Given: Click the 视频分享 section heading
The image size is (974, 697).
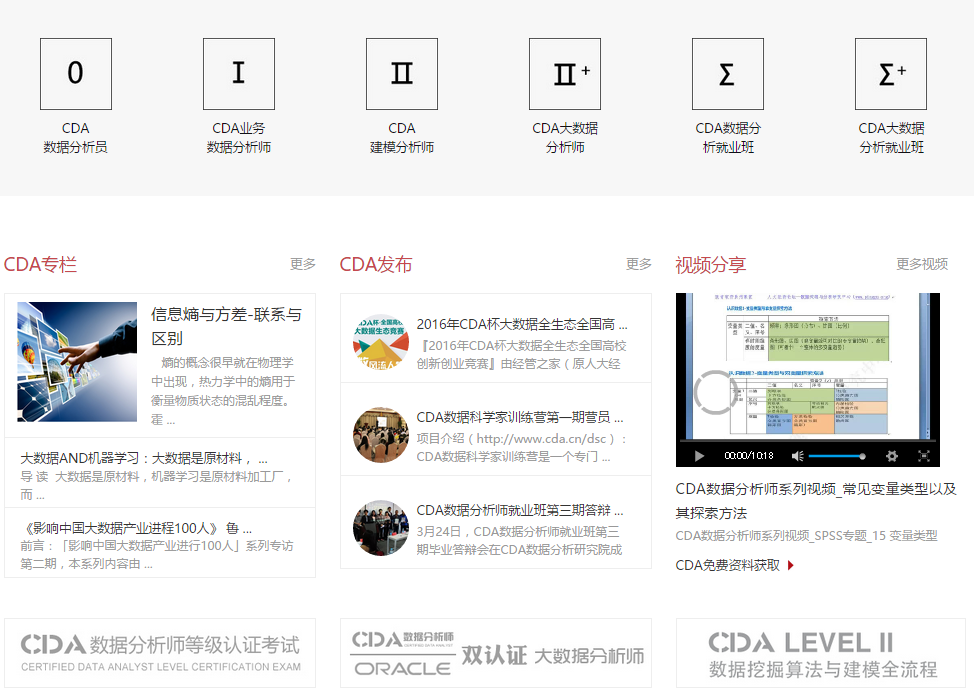Looking at the screenshot, I should coord(711,265).
